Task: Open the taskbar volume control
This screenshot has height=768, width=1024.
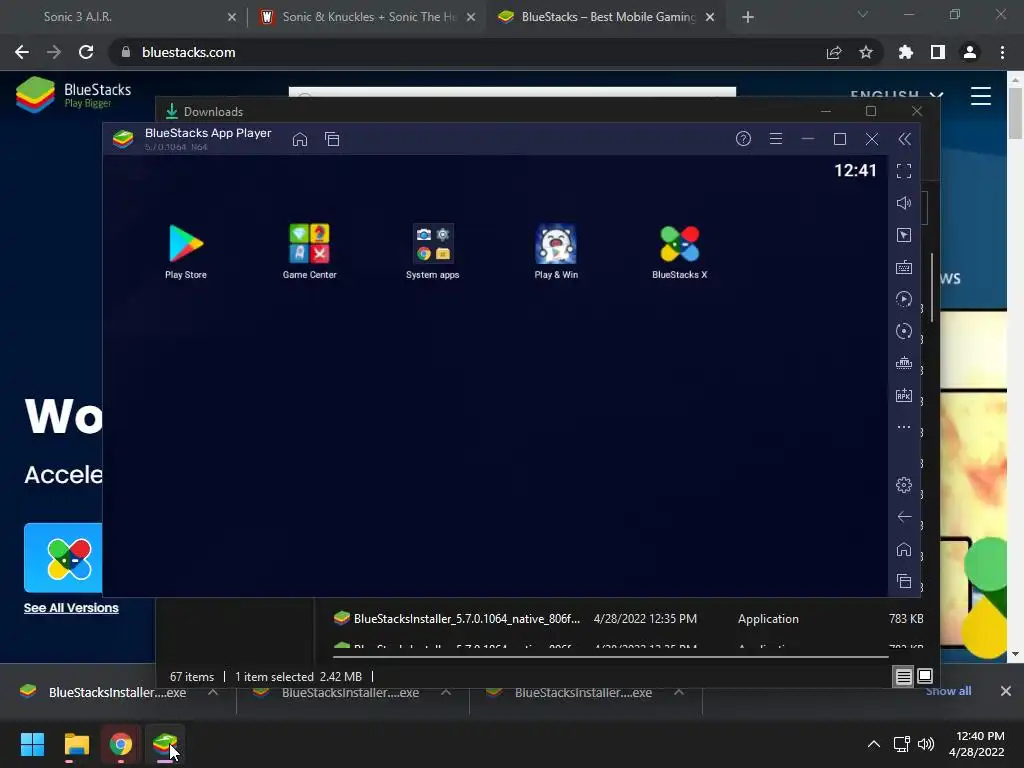Action: 926,744
